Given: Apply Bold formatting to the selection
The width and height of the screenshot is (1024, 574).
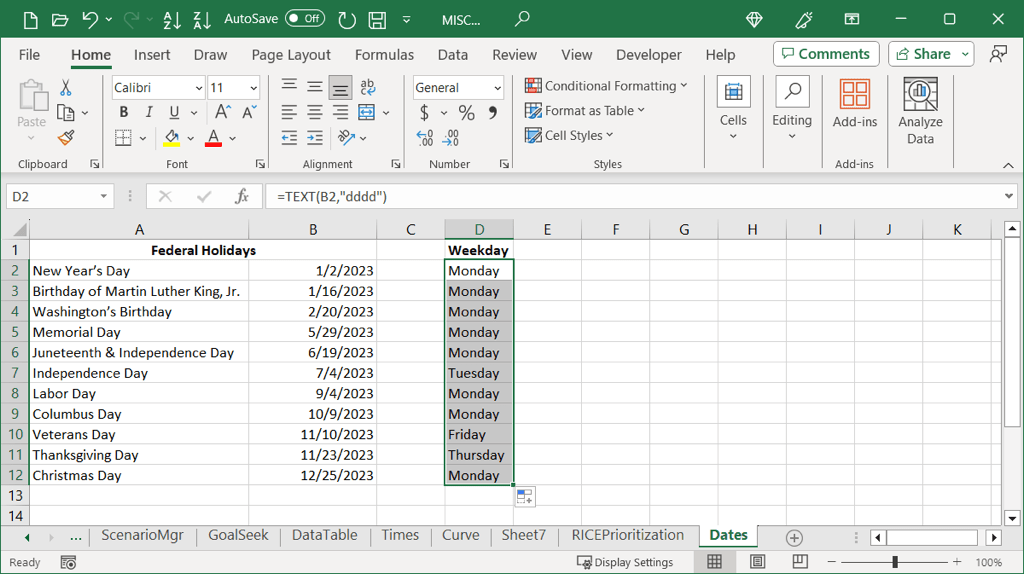Looking at the screenshot, I should [124, 113].
